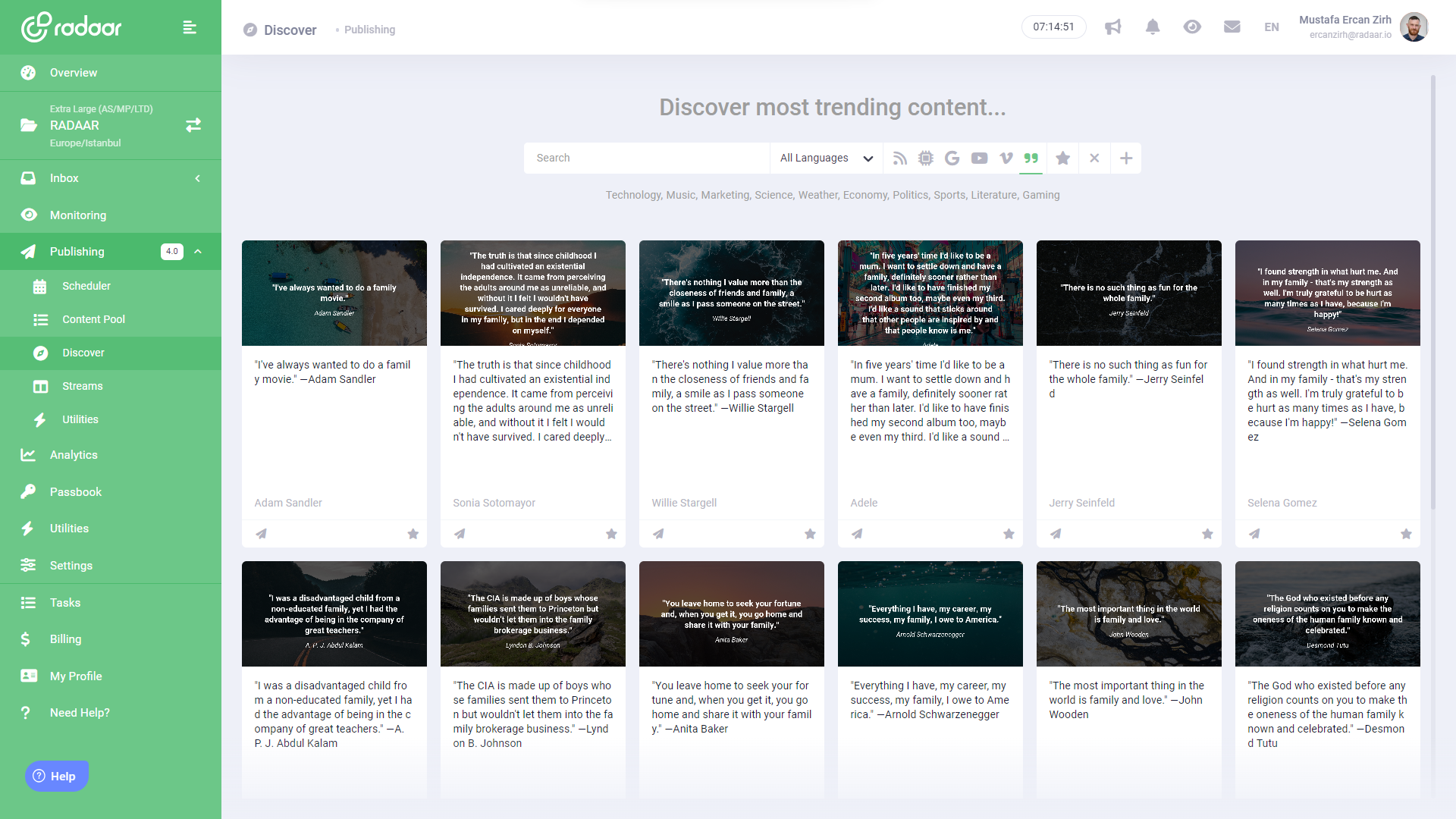
Task: Go to Content Pool
Action: pyautogui.click(x=93, y=319)
